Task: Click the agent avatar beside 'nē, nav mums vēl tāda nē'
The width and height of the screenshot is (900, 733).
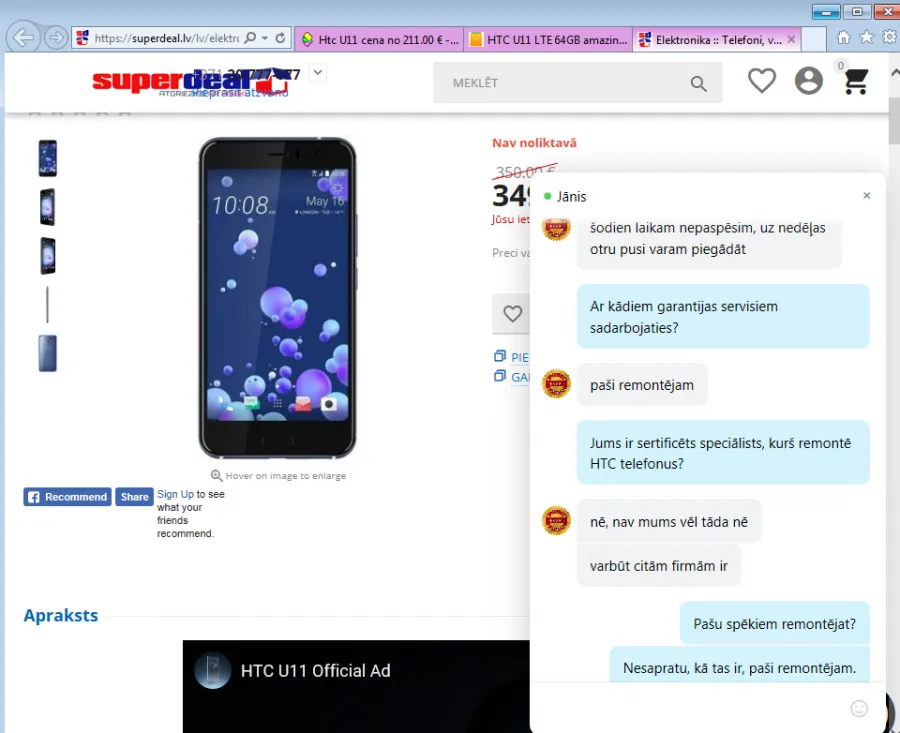Action: (x=556, y=521)
